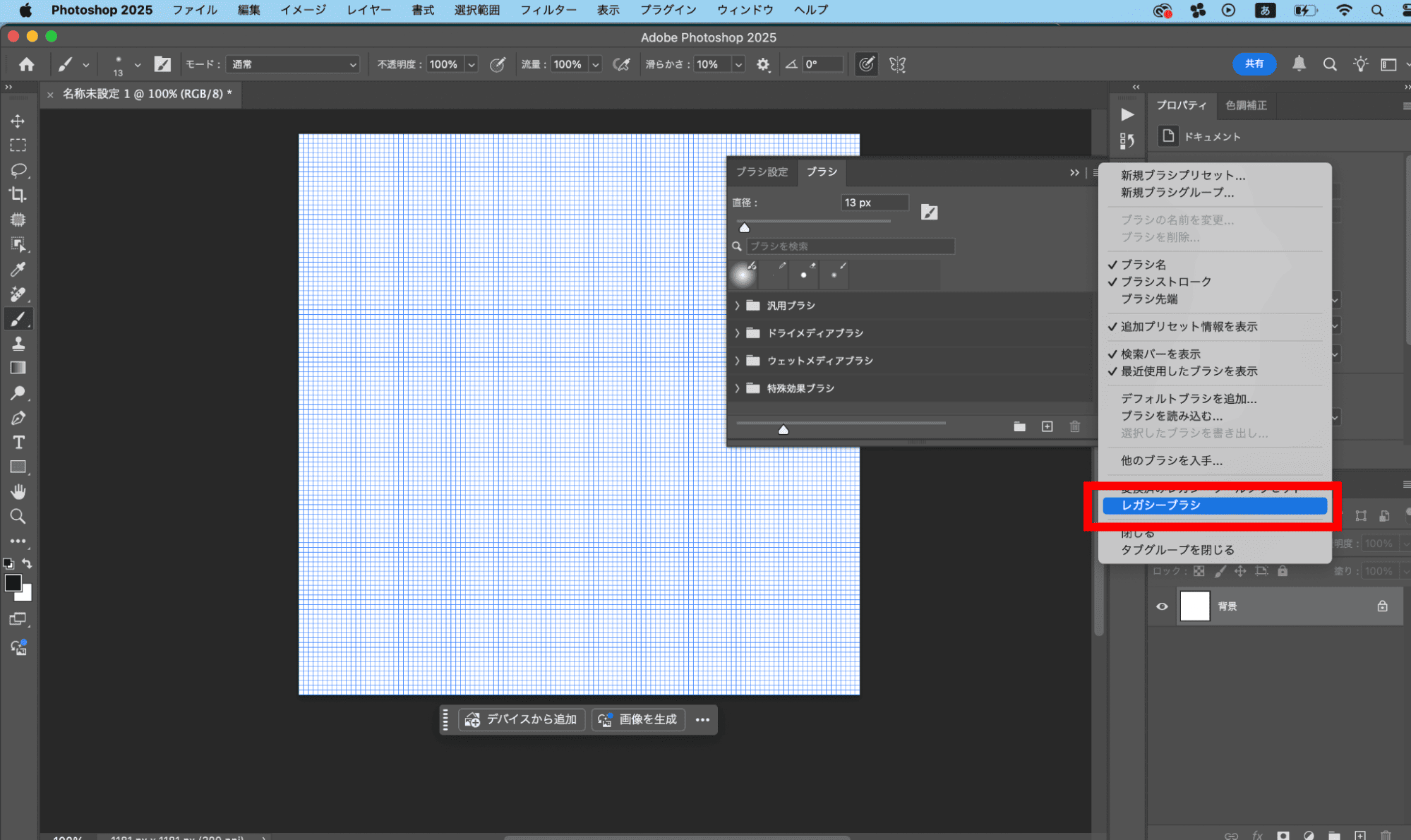Select the Clone Stamp tool
Image resolution: width=1411 pixels, height=840 pixels.
(x=18, y=344)
